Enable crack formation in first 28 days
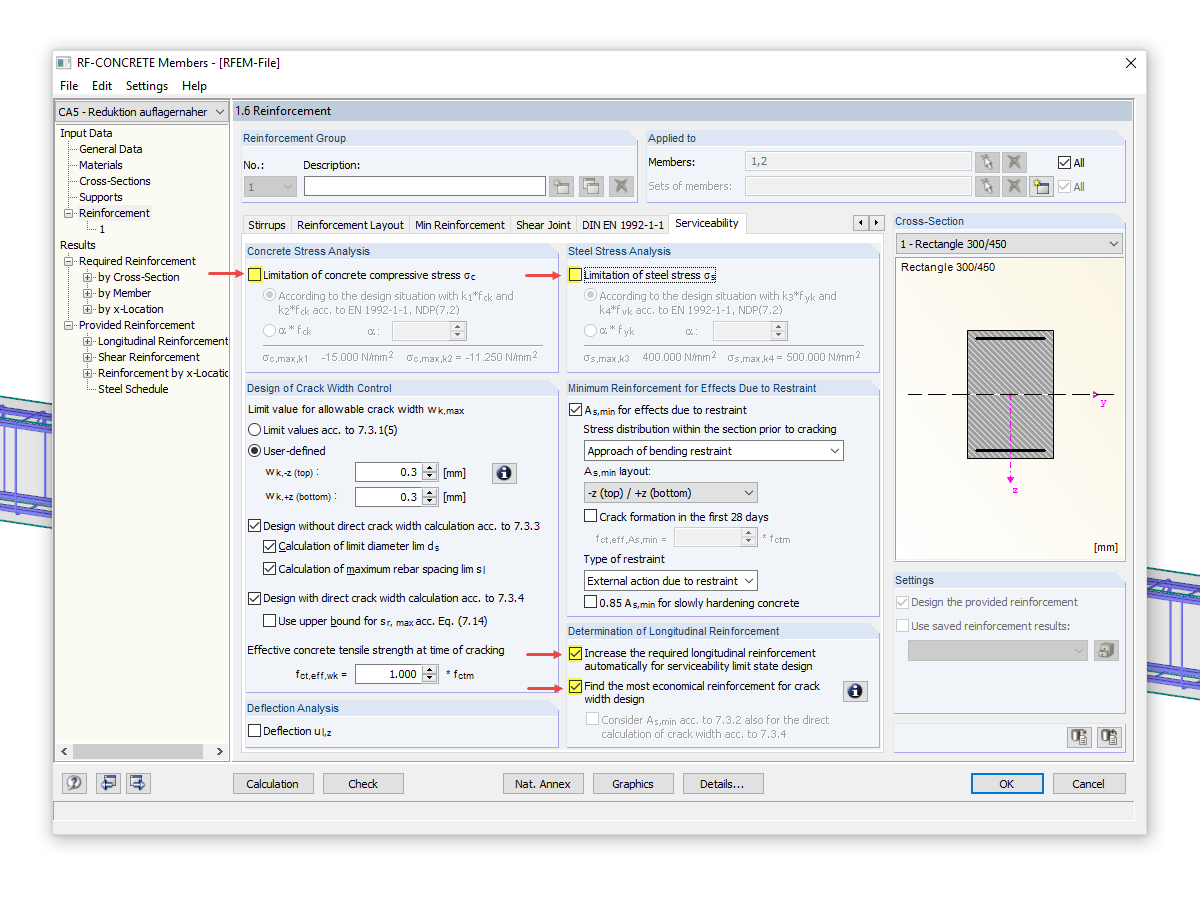 point(590,517)
